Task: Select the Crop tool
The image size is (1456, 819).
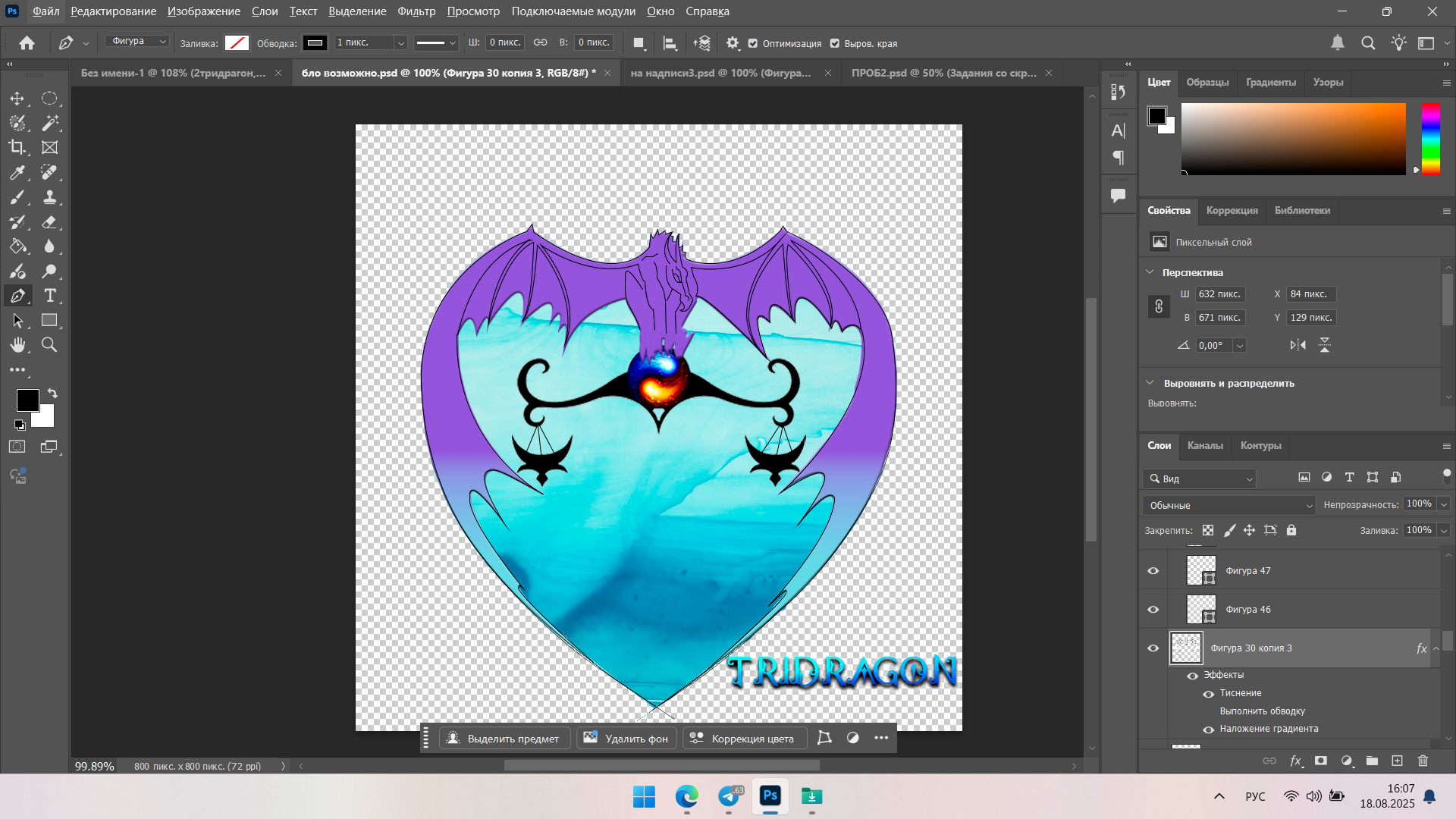Action: coord(17,147)
